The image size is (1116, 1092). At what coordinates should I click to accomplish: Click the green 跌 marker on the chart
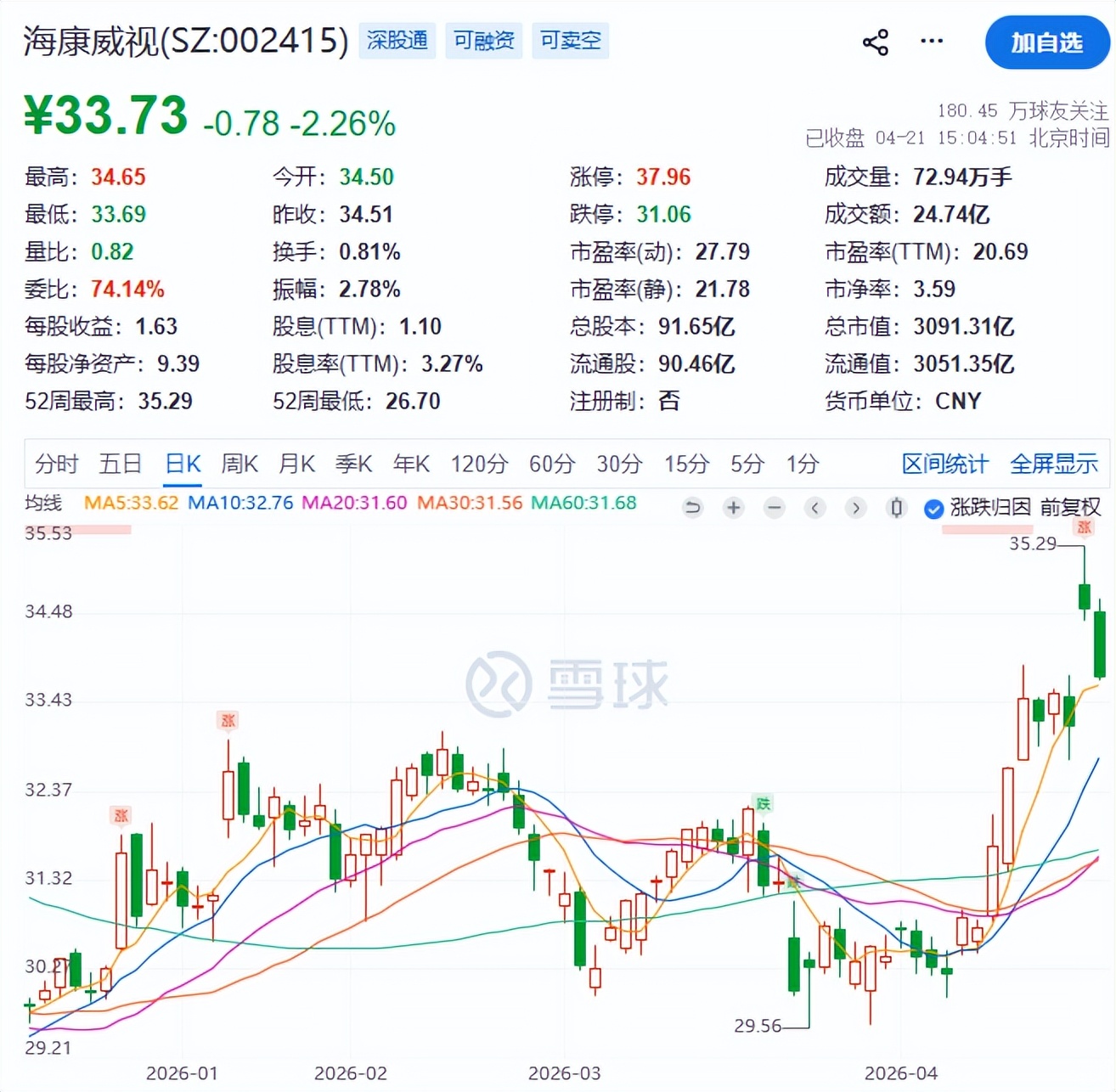[x=763, y=803]
